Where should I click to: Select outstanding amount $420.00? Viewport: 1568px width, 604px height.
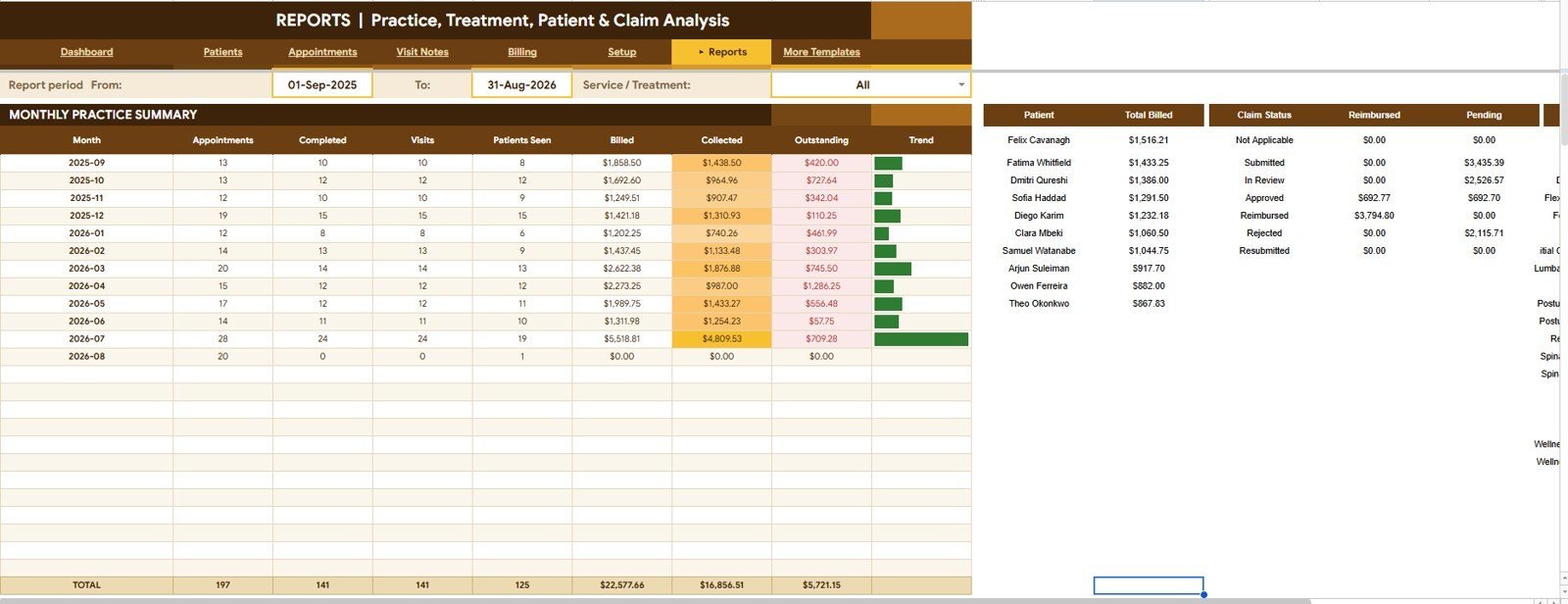click(x=821, y=163)
